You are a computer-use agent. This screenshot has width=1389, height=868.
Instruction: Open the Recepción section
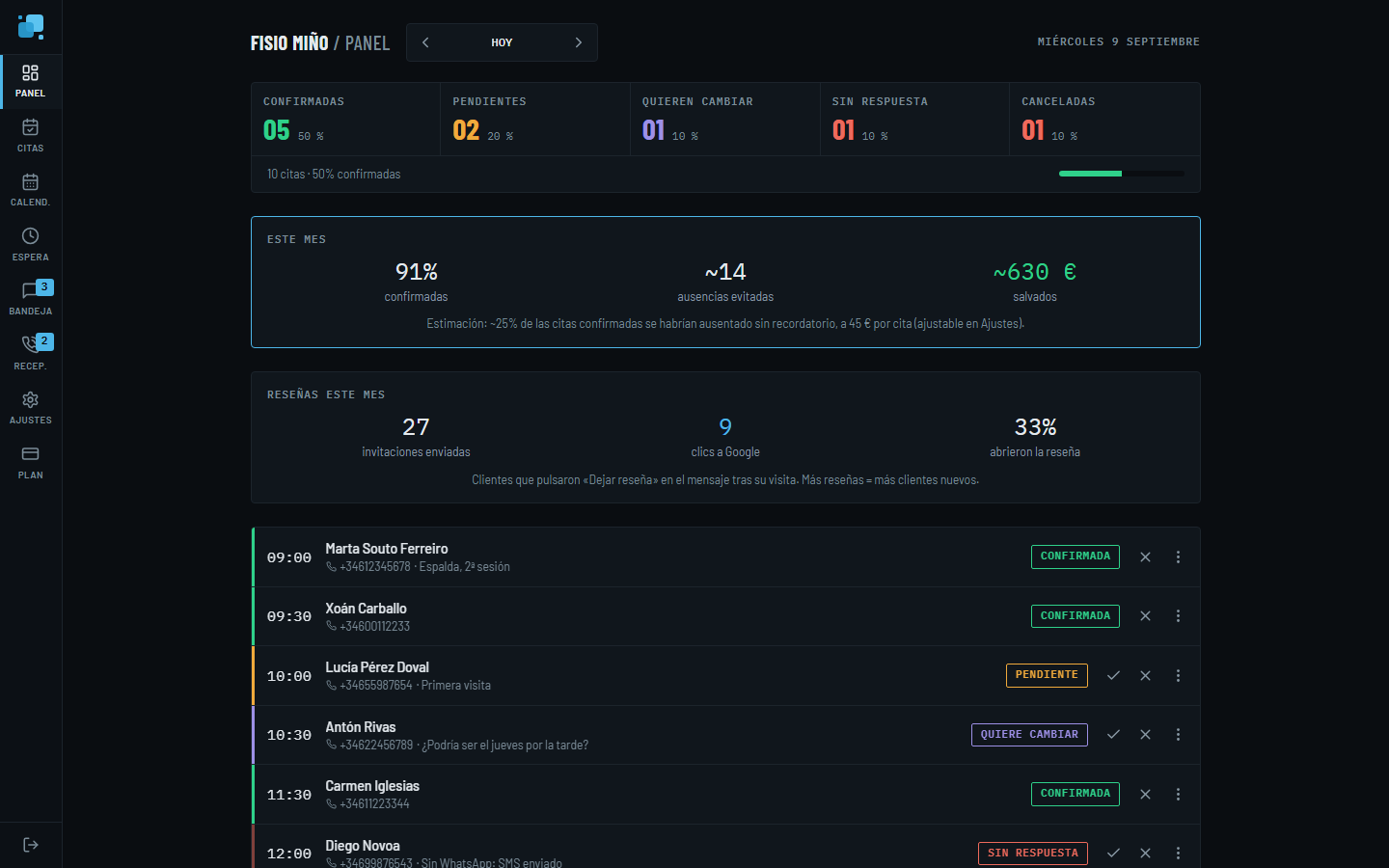coord(31,354)
